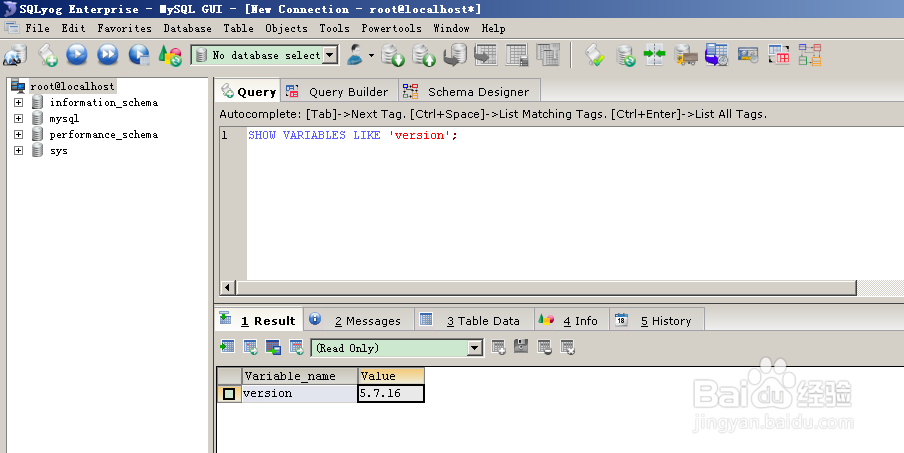The height and width of the screenshot is (453, 904).
Task: Click the Value column header
Action: click(391, 376)
